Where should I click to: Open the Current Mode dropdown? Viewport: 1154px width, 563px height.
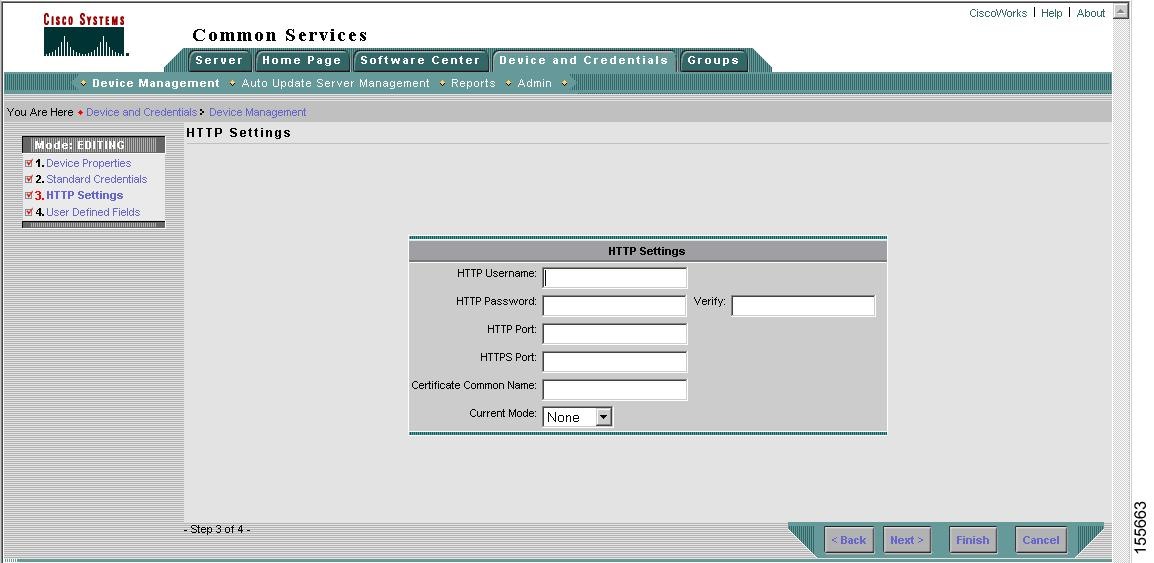tap(578, 417)
